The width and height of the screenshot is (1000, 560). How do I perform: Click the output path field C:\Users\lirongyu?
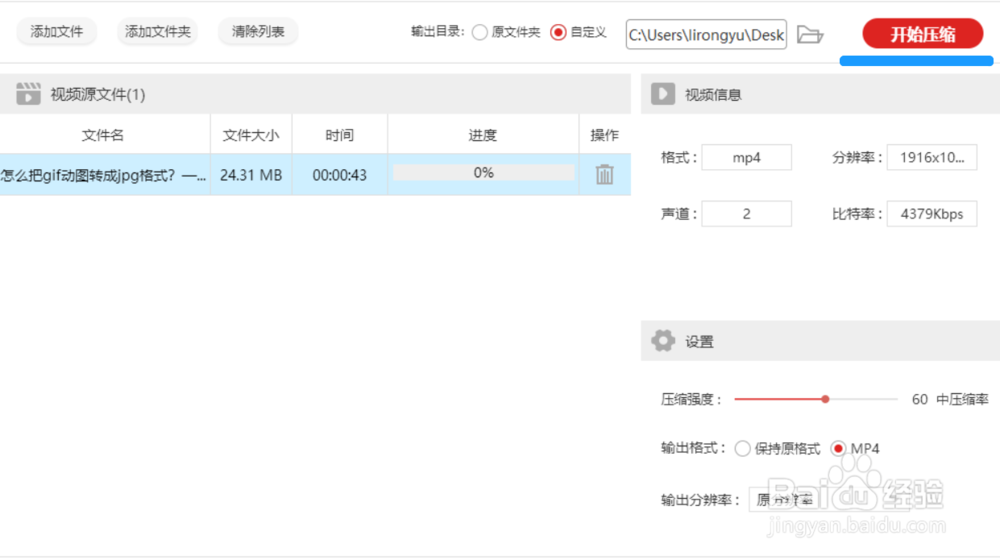706,34
